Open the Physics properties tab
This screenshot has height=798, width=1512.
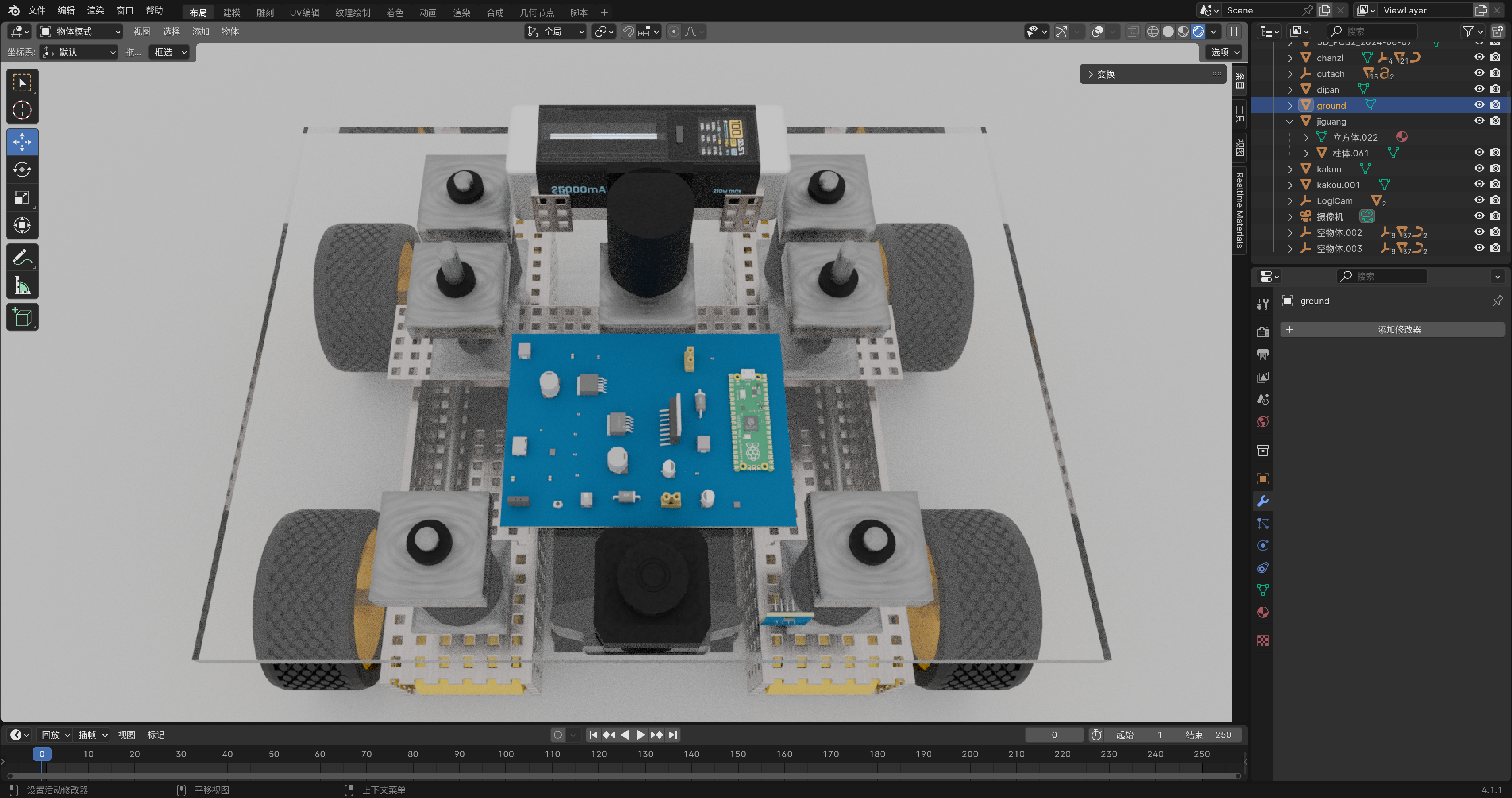(1263, 545)
